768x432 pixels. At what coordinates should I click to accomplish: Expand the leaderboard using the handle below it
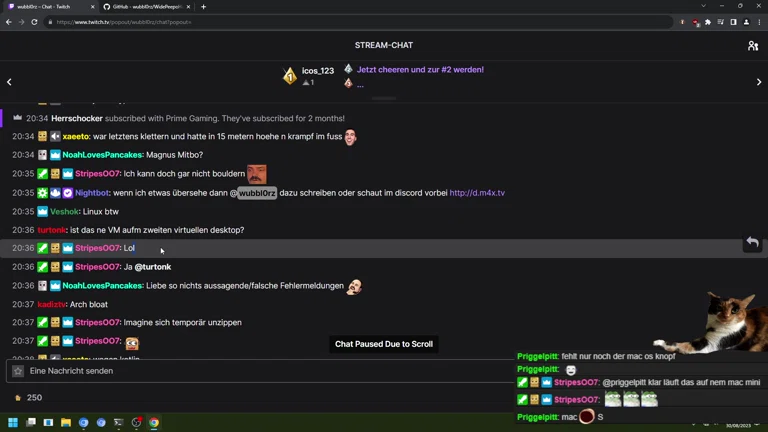pyautogui.click(x=384, y=98)
